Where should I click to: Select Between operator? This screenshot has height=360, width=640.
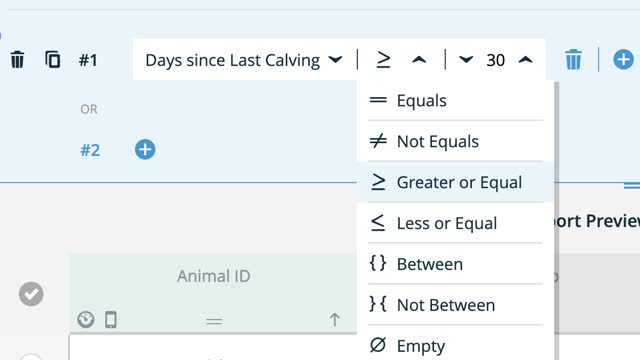pyautogui.click(x=456, y=264)
